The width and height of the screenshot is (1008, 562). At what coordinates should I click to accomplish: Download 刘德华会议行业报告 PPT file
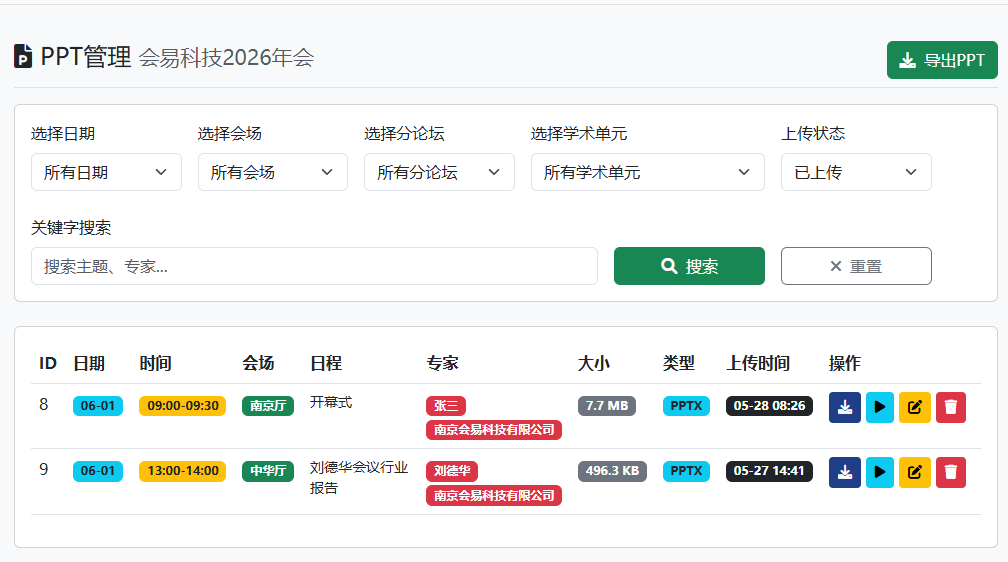pyautogui.click(x=845, y=472)
